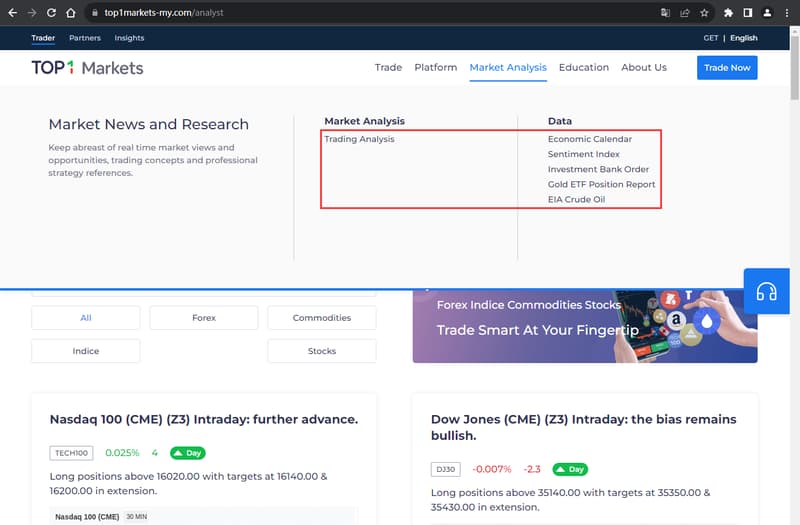Bookmark this page with star icon
Screen dimensions: 800x525
click(x=704, y=13)
